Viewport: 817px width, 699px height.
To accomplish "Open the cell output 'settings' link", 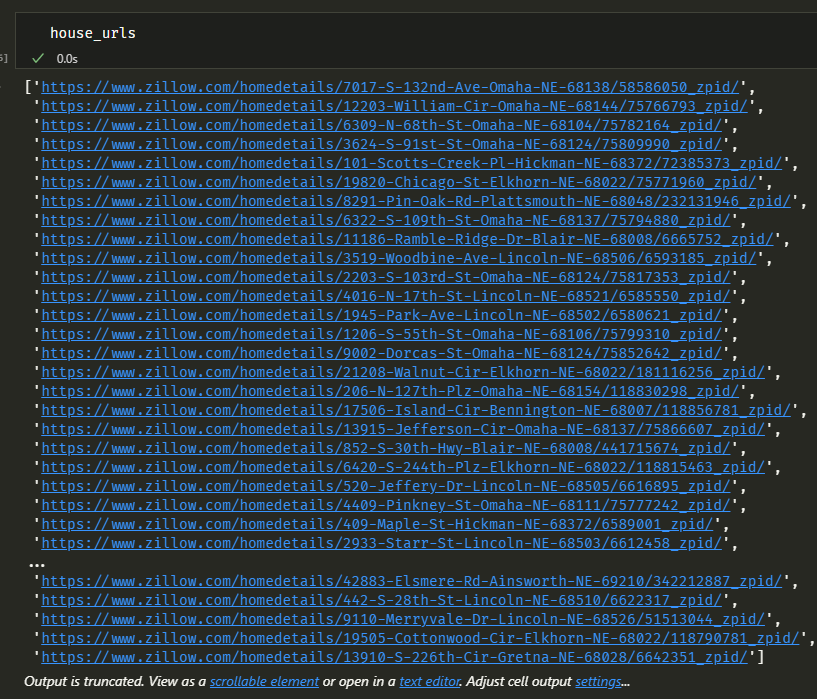I will 598,681.
